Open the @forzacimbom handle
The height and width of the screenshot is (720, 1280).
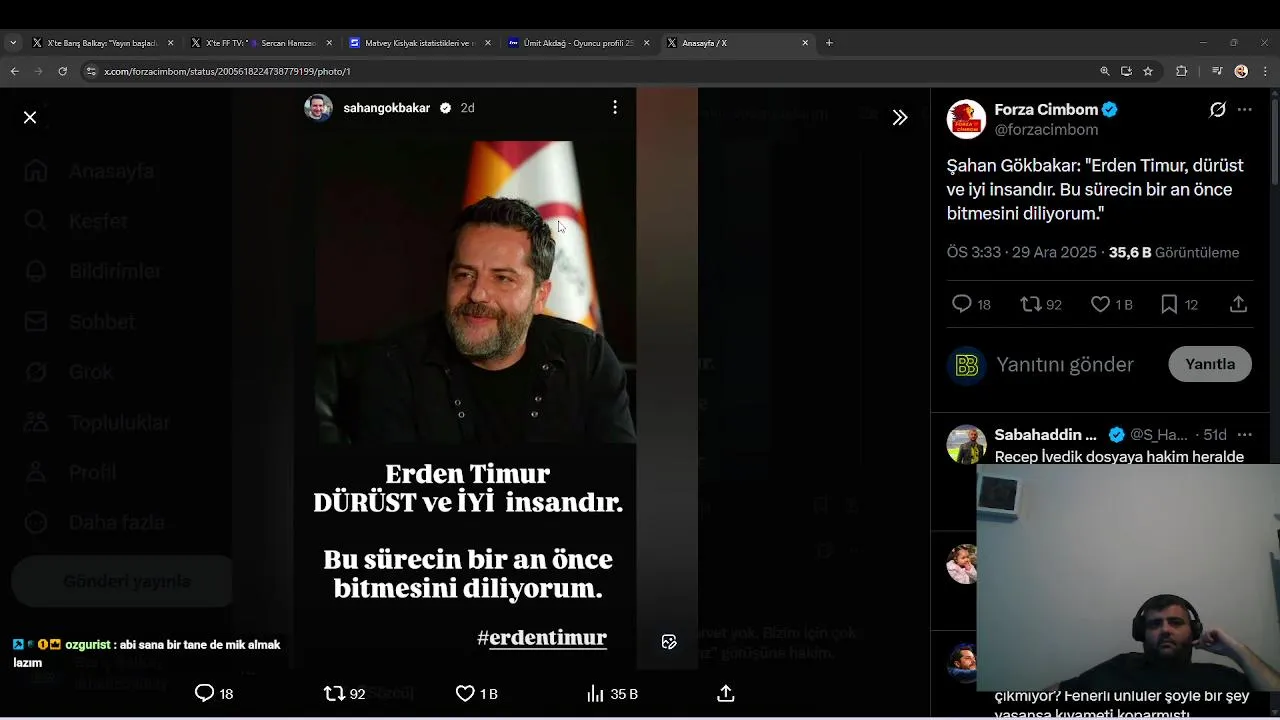[x=1046, y=130]
